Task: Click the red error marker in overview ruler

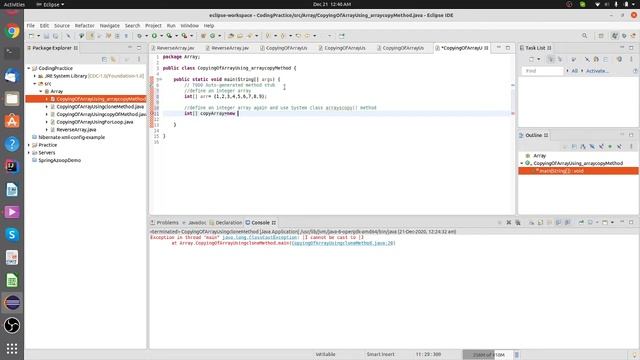Action: pos(513,113)
